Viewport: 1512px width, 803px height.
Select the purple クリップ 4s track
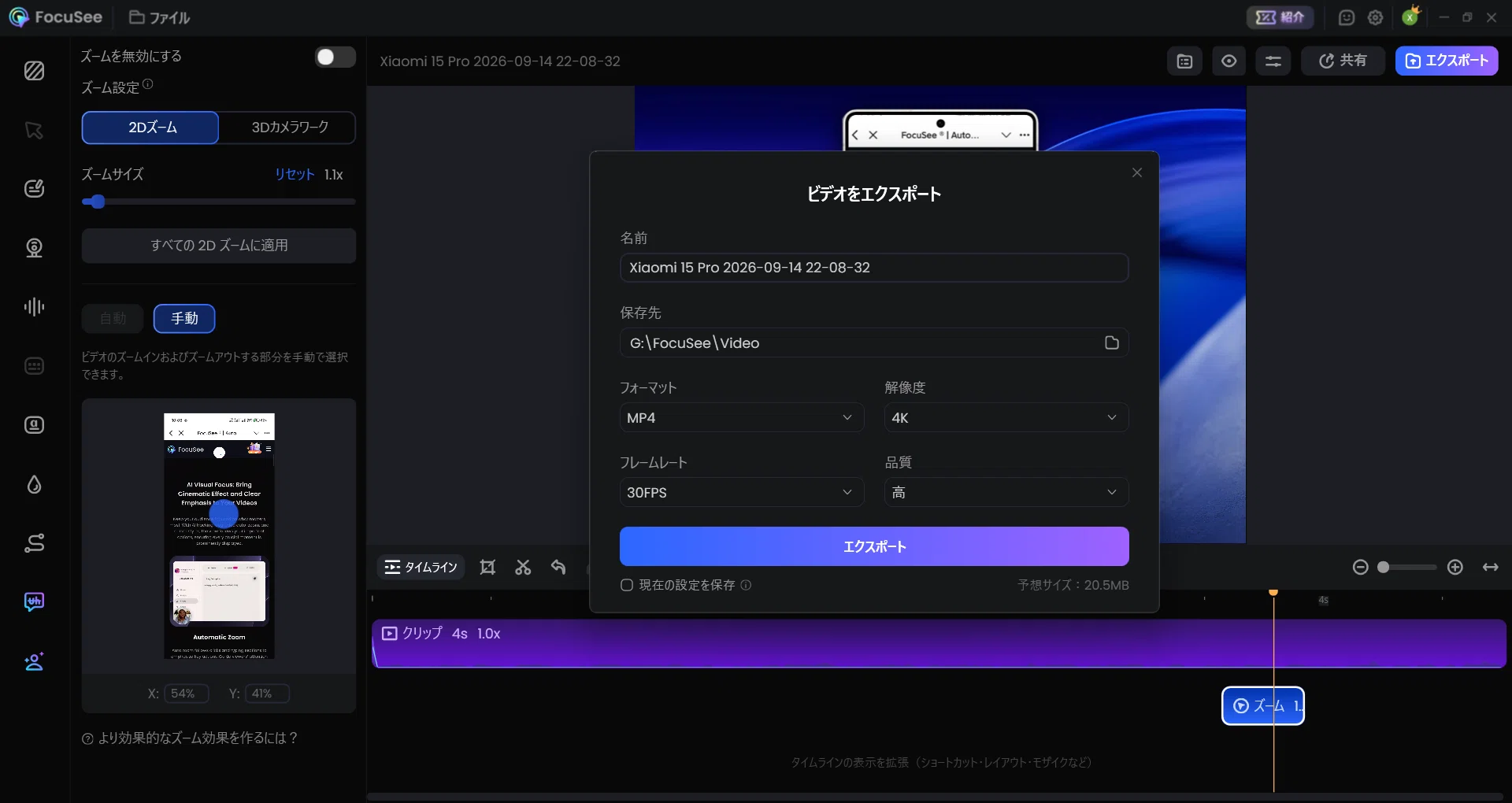coord(939,643)
